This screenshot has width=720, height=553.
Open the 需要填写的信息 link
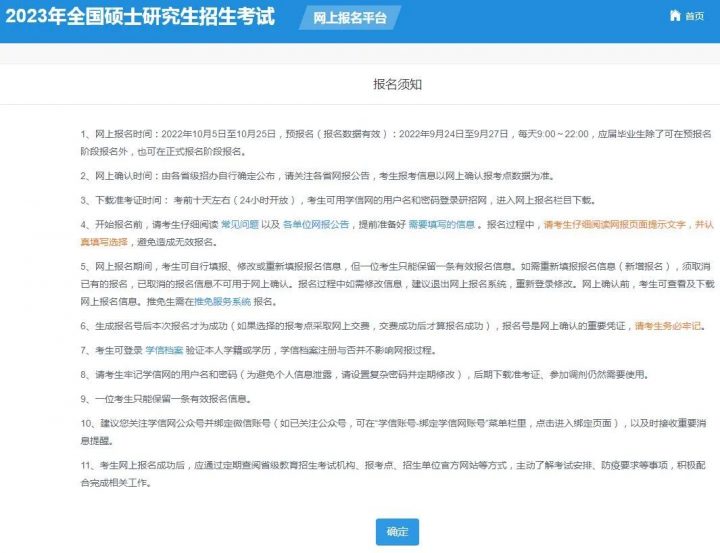[x=442, y=225]
